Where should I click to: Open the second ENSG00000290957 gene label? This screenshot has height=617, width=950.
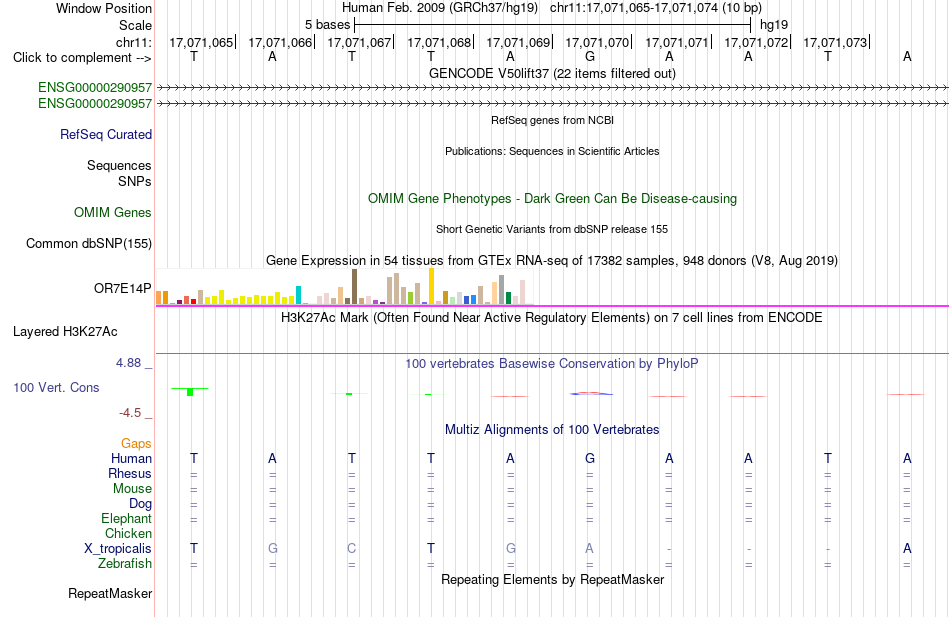click(95, 104)
